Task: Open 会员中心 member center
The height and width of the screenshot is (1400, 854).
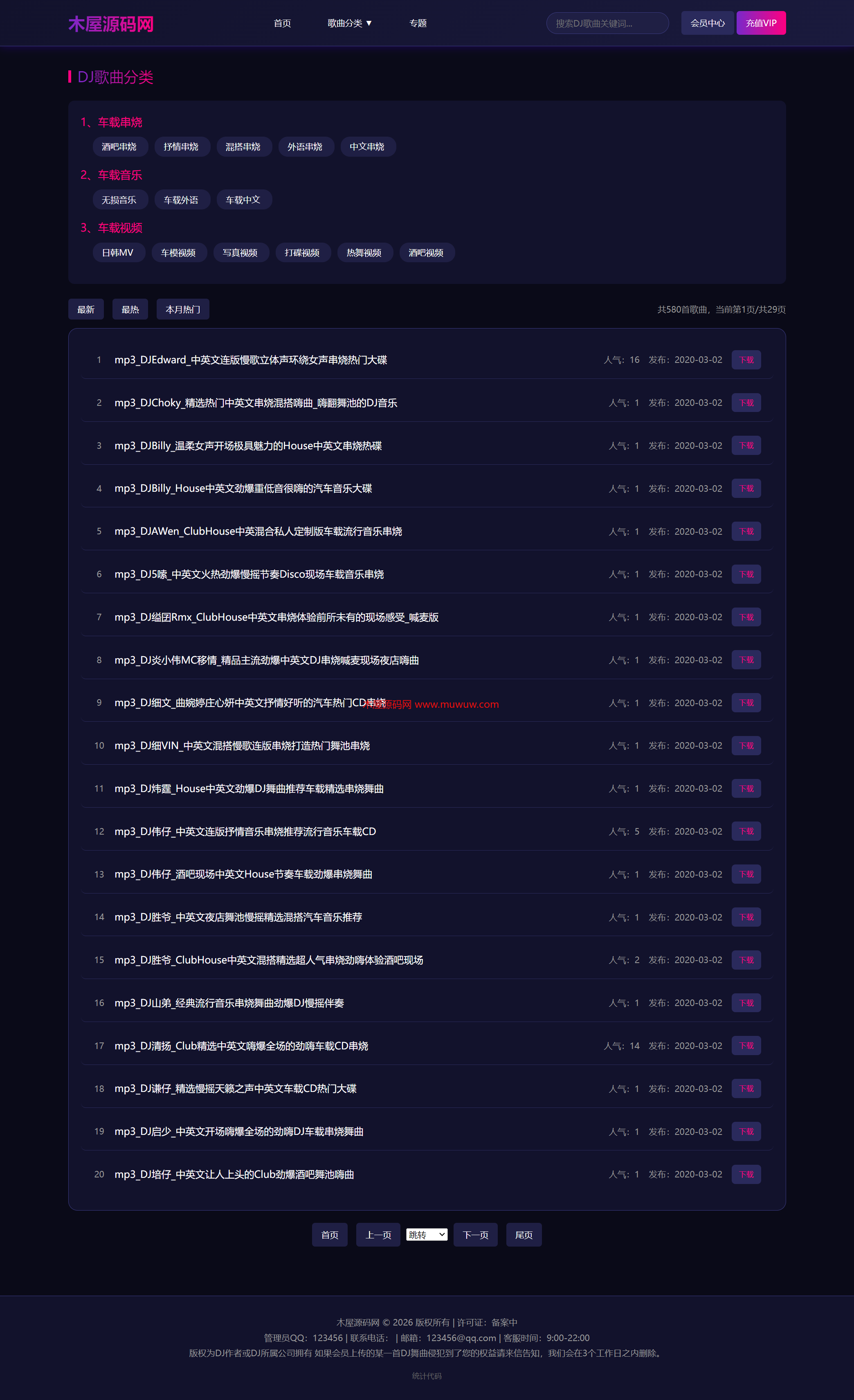Action: tap(707, 23)
